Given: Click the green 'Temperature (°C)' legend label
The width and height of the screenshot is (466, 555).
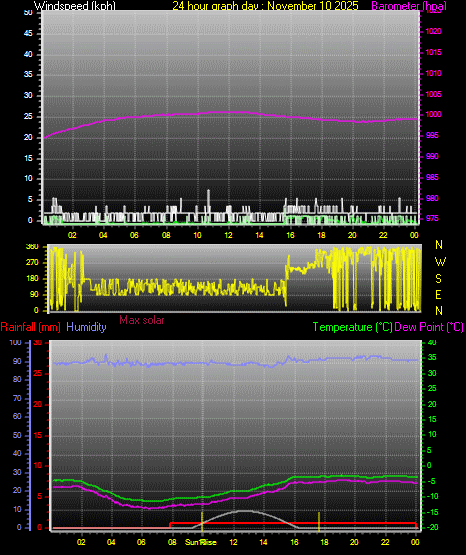Looking at the screenshot, I should coord(353,327).
